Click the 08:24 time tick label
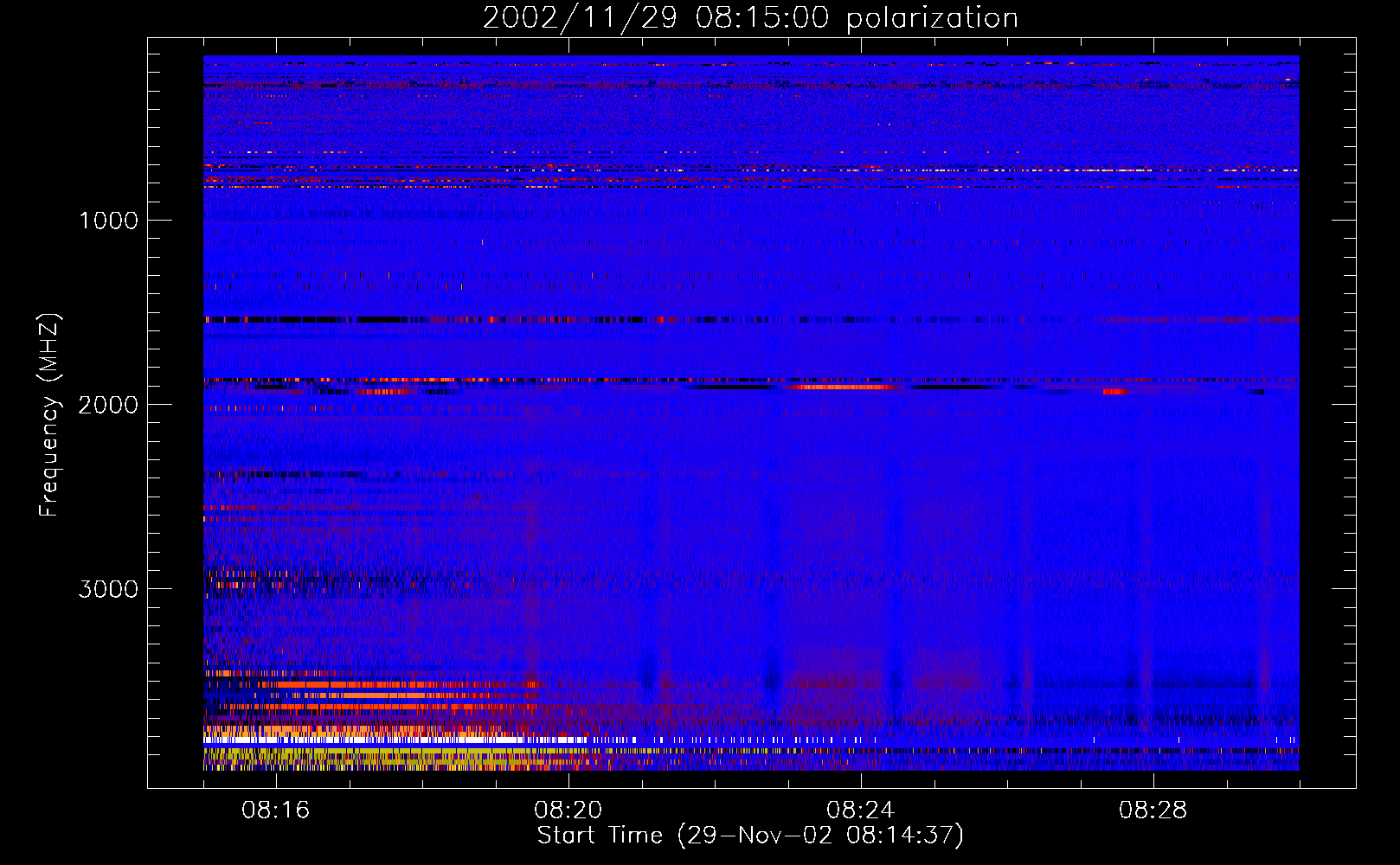 pos(861,811)
